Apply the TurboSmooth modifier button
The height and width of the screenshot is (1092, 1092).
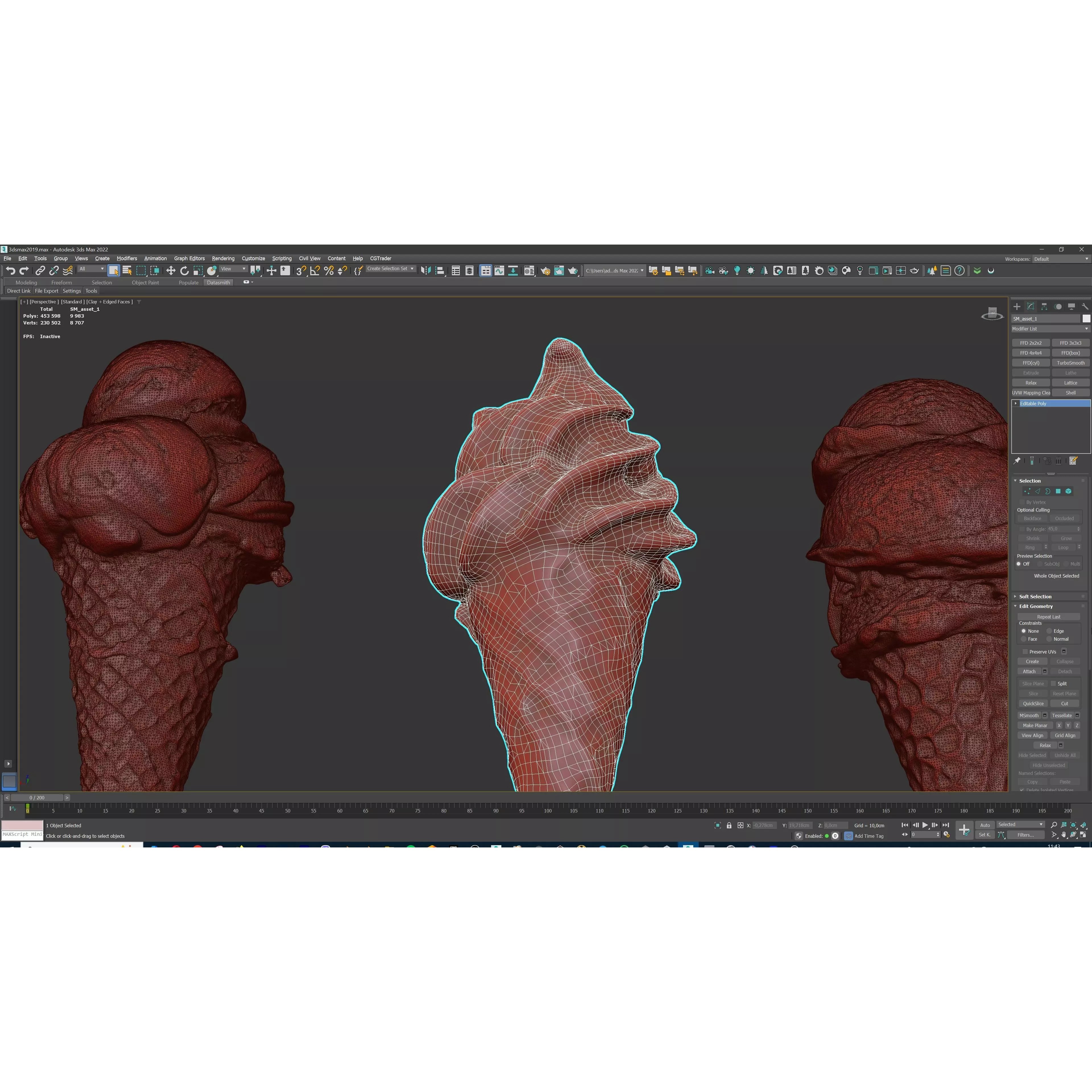[1071, 363]
